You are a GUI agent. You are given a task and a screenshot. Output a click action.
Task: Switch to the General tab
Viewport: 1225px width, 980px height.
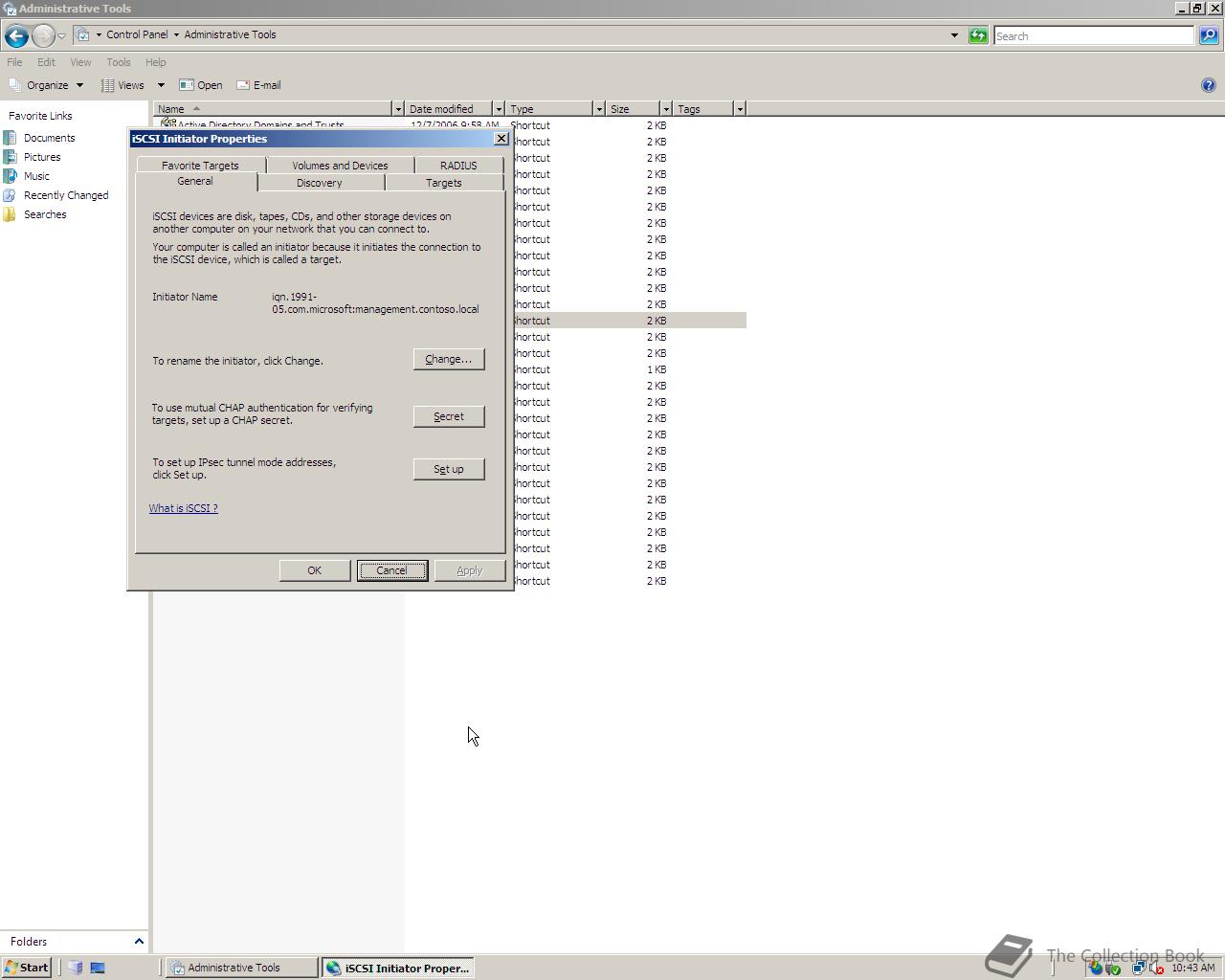click(195, 181)
